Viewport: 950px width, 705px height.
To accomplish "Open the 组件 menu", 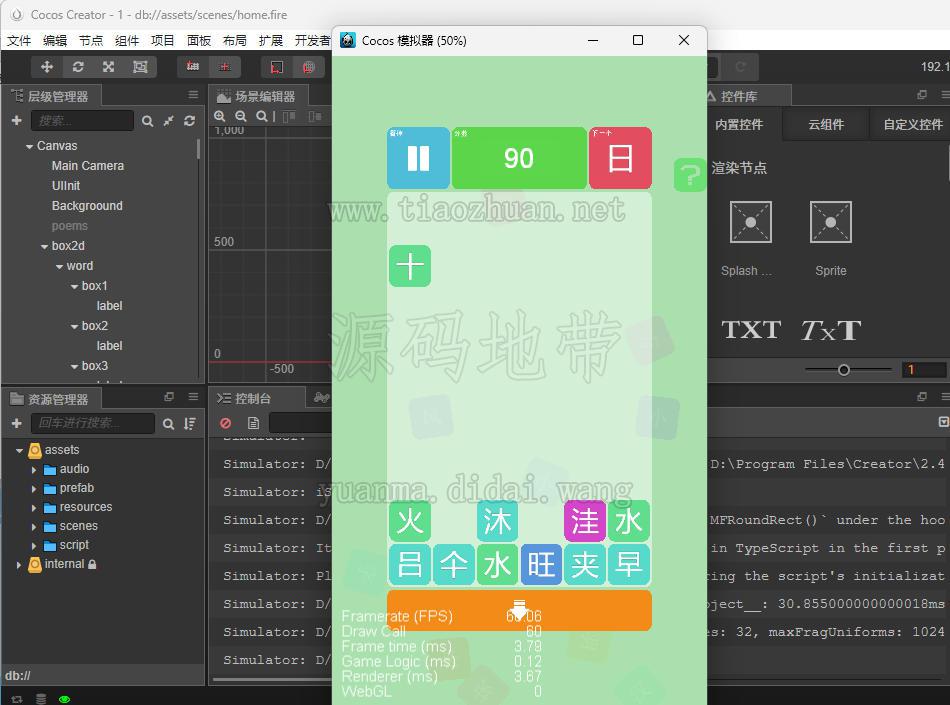I will 127,41.
